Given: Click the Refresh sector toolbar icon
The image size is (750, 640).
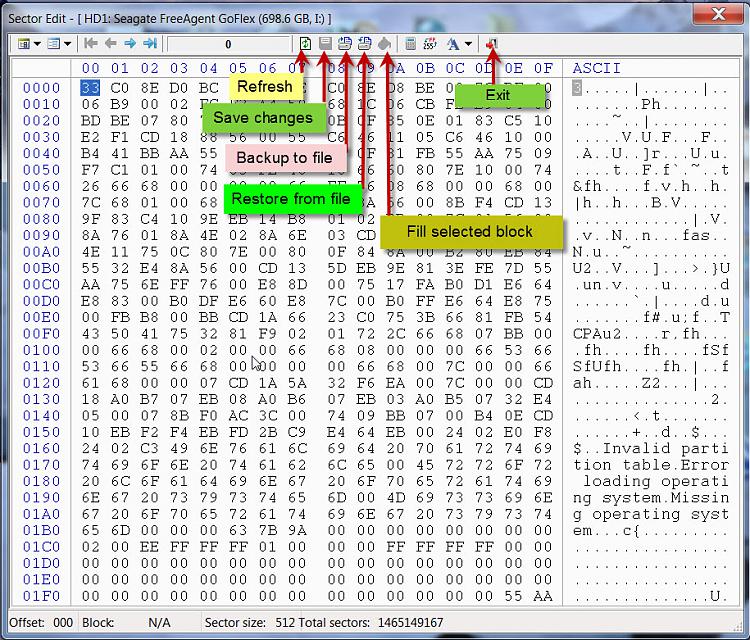Looking at the screenshot, I should [x=305, y=44].
